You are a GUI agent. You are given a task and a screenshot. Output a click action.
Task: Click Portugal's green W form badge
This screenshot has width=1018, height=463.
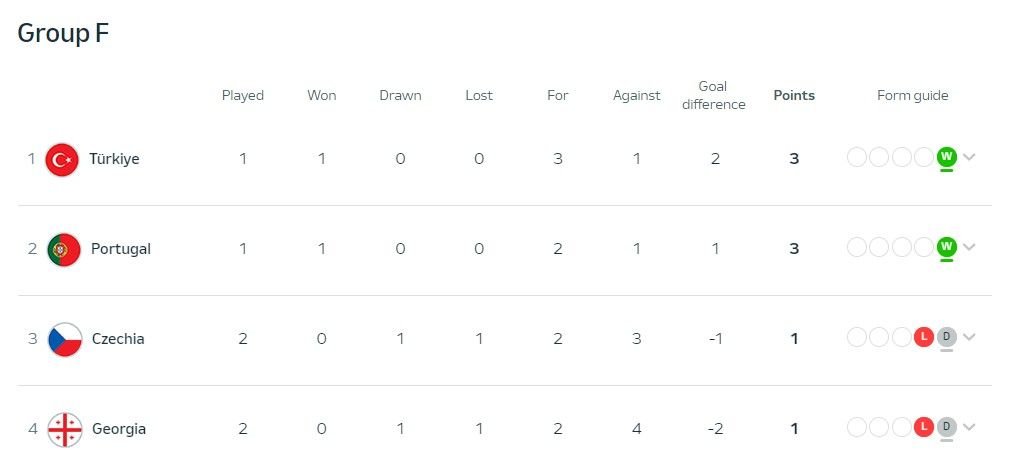947,246
